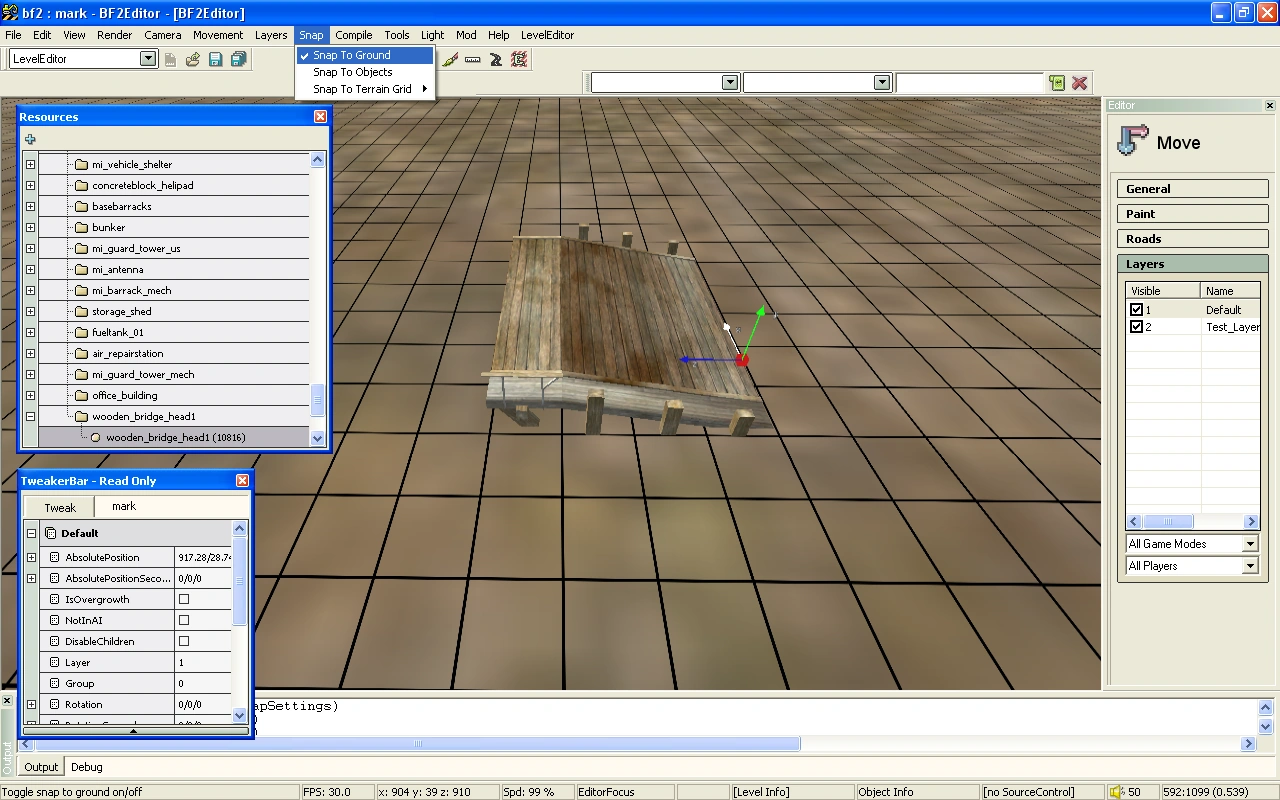Viewport: 1280px width, 800px height.
Task: Switch to the Debug tab
Action: (86, 767)
